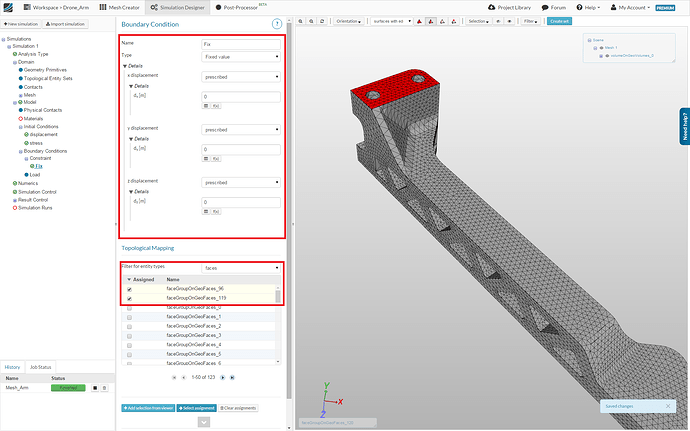Open the filter for entity types dropdown

239,268
